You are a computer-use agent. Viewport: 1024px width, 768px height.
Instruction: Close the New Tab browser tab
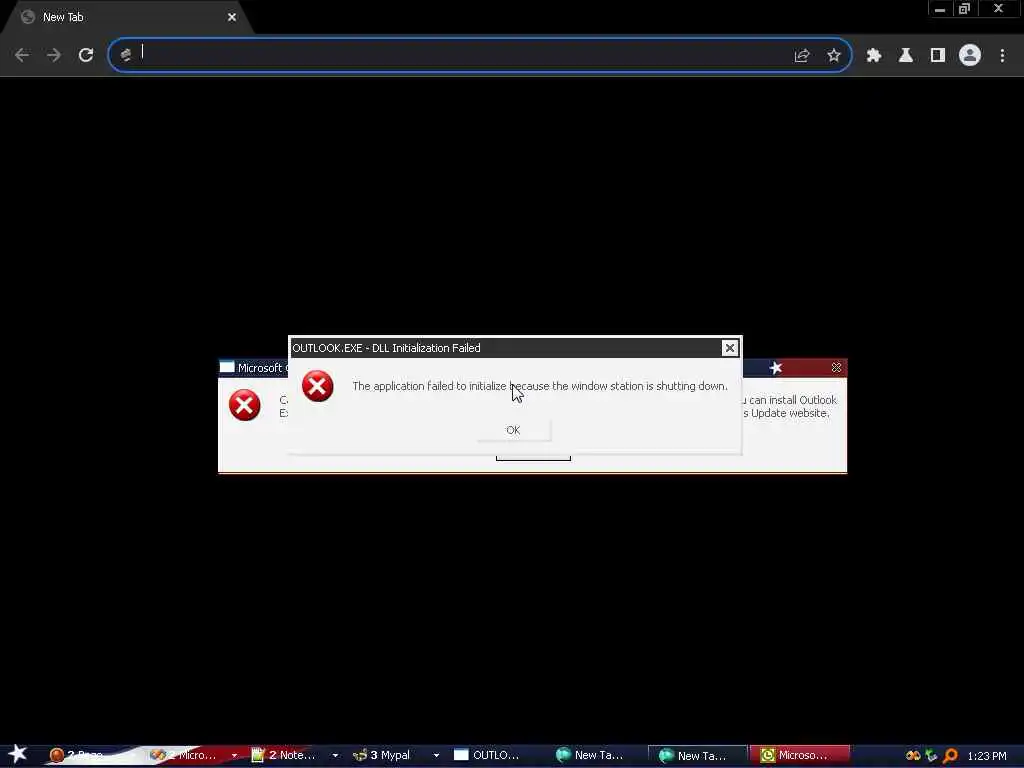coord(232,17)
